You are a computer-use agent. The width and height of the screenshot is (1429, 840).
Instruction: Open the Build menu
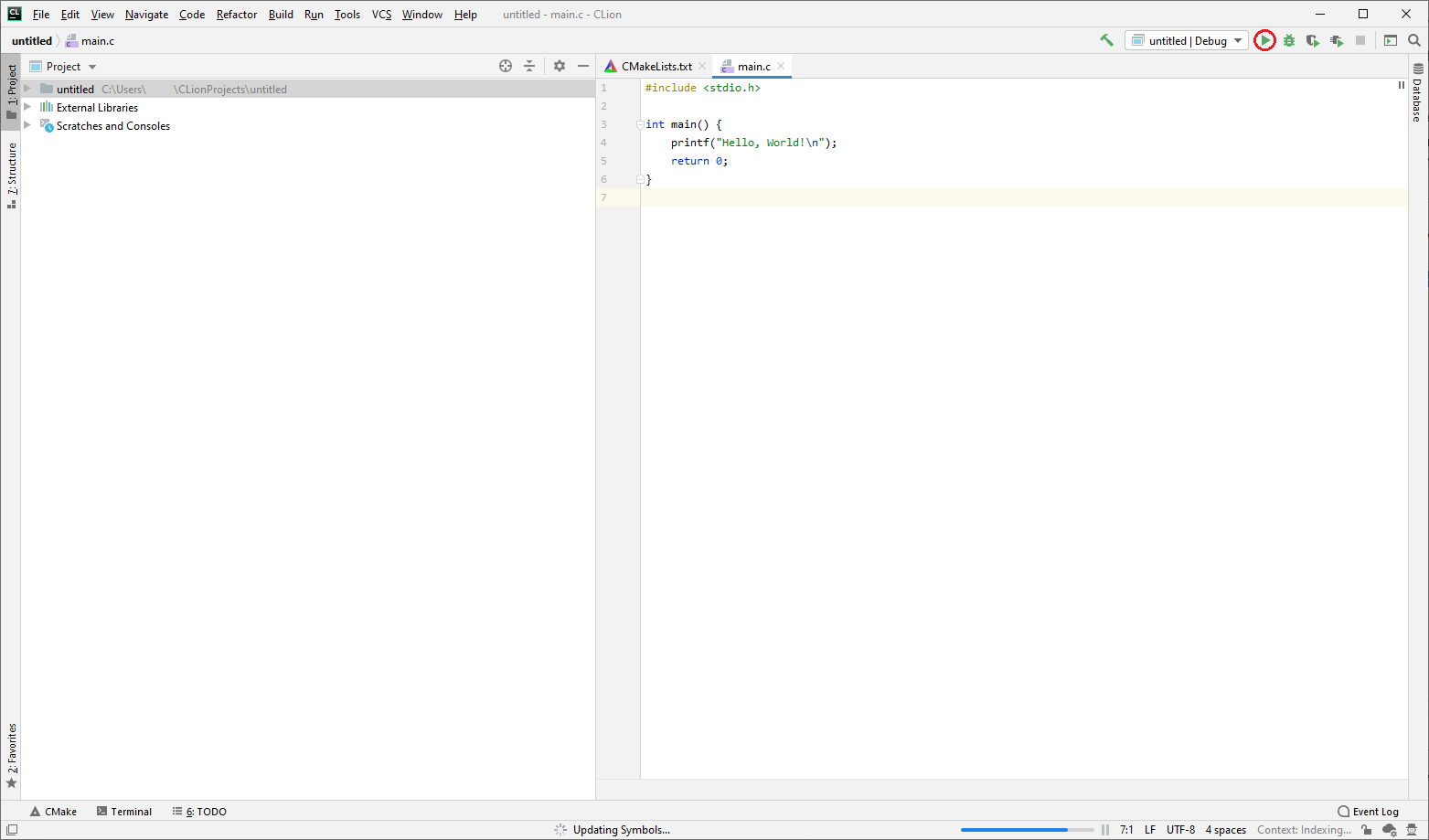(x=281, y=15)
